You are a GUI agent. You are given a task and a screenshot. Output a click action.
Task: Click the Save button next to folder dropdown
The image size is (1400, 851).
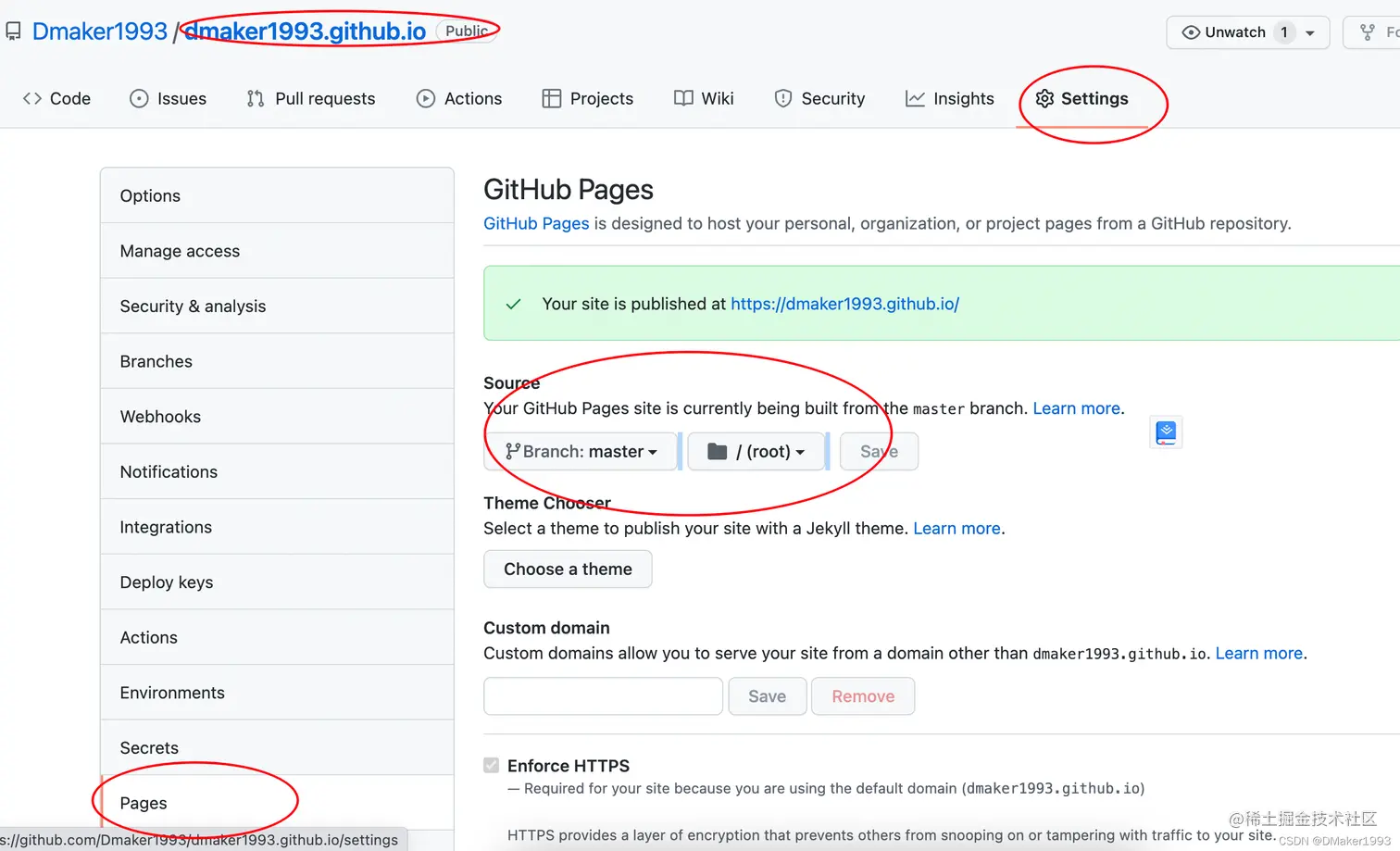click(879, 451)
